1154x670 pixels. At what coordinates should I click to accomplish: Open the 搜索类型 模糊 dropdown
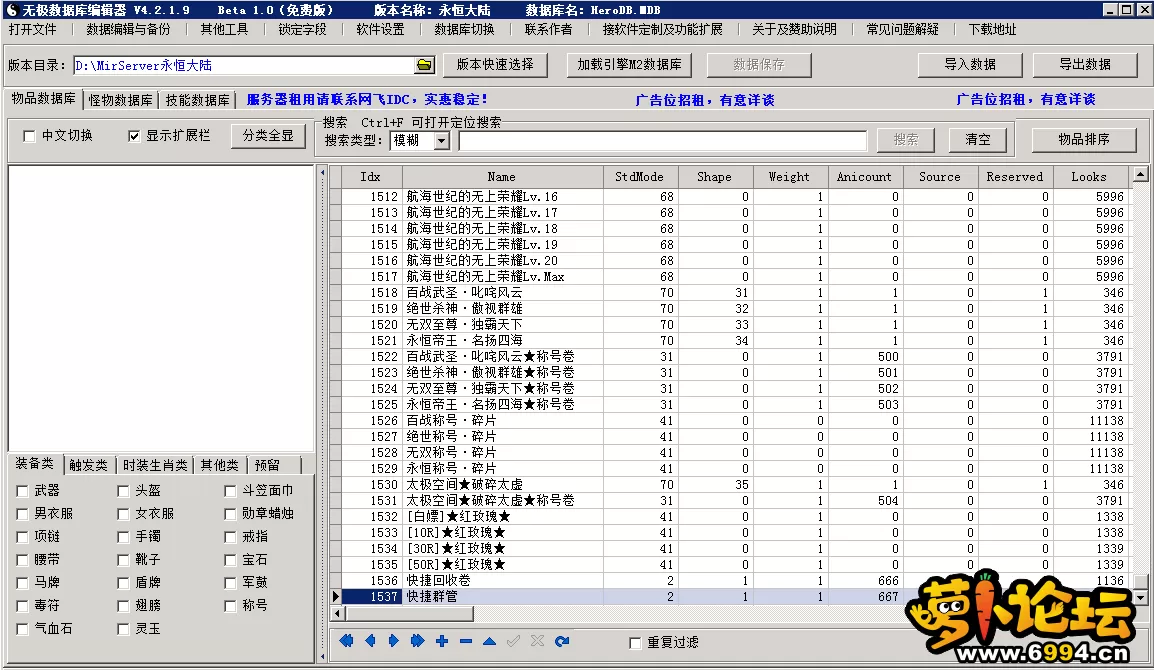(442, 141)
